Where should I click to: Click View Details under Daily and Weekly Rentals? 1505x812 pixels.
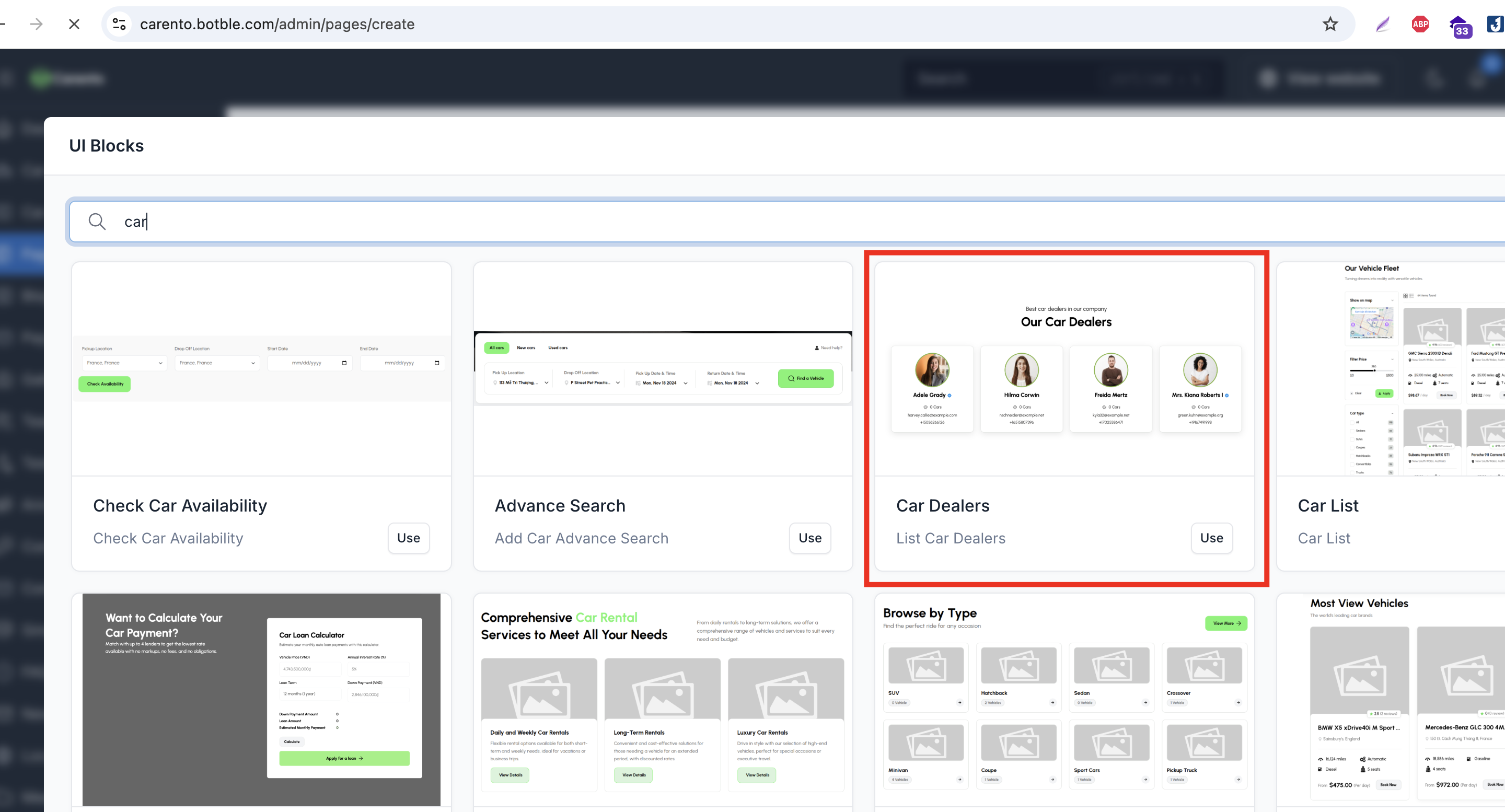(510, 775)
